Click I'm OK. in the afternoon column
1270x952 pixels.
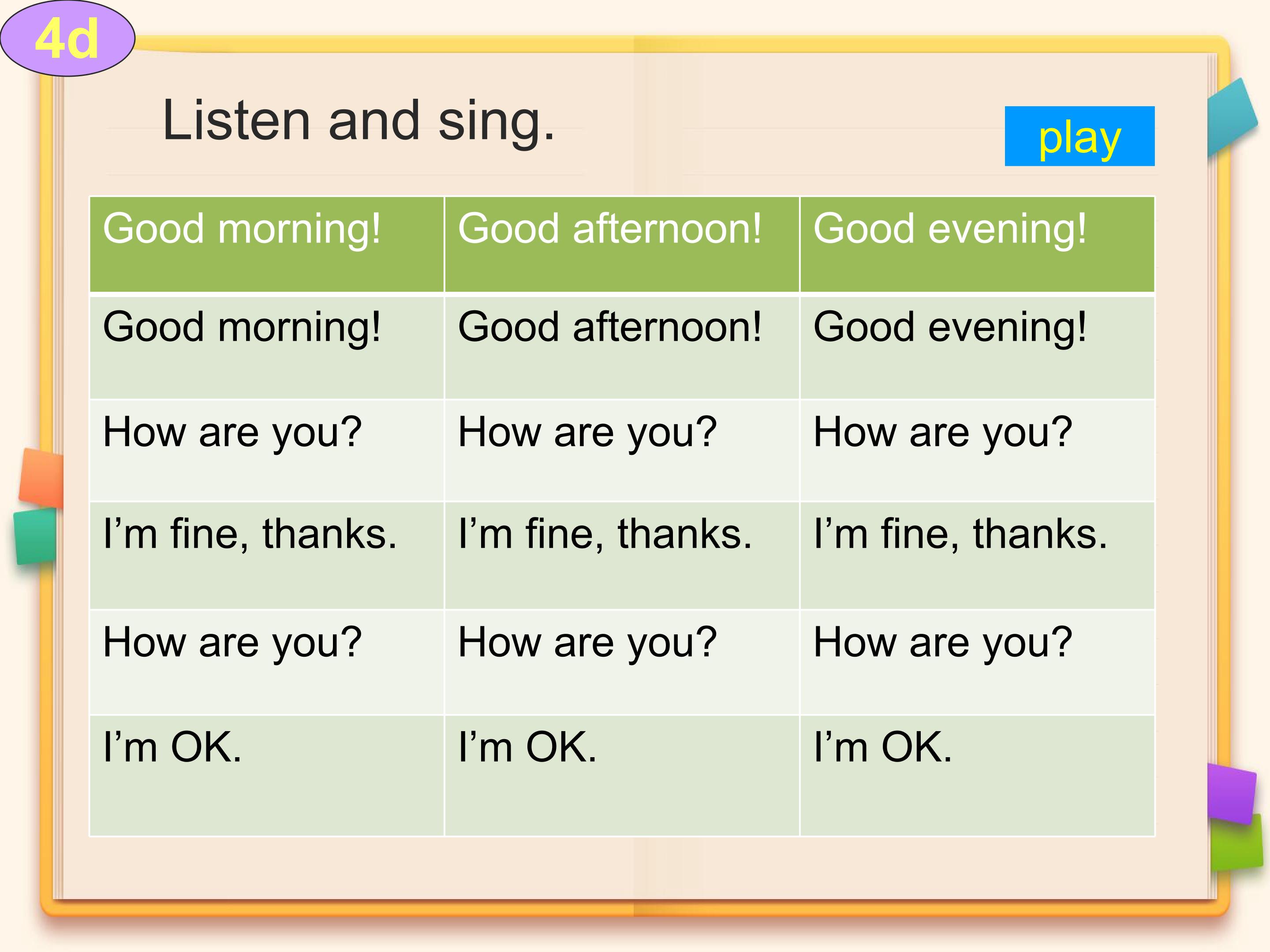coord(528,747)
